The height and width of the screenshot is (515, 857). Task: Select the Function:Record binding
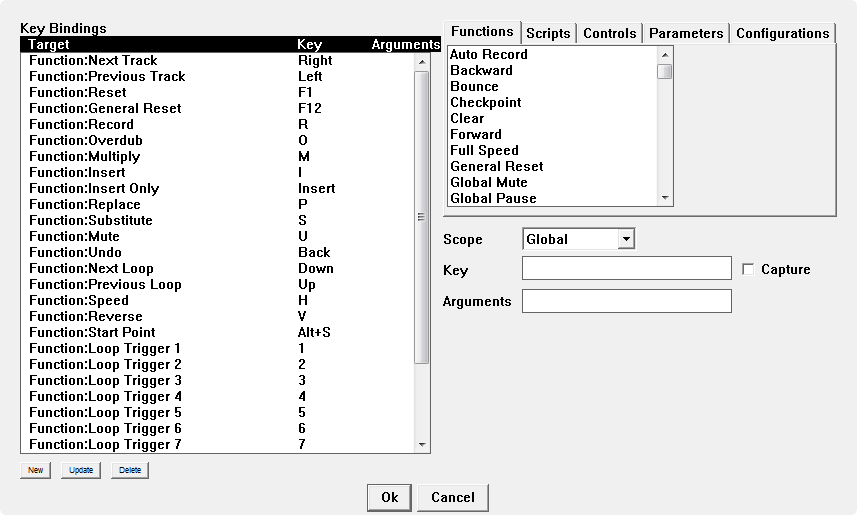(x=218, y=124)
